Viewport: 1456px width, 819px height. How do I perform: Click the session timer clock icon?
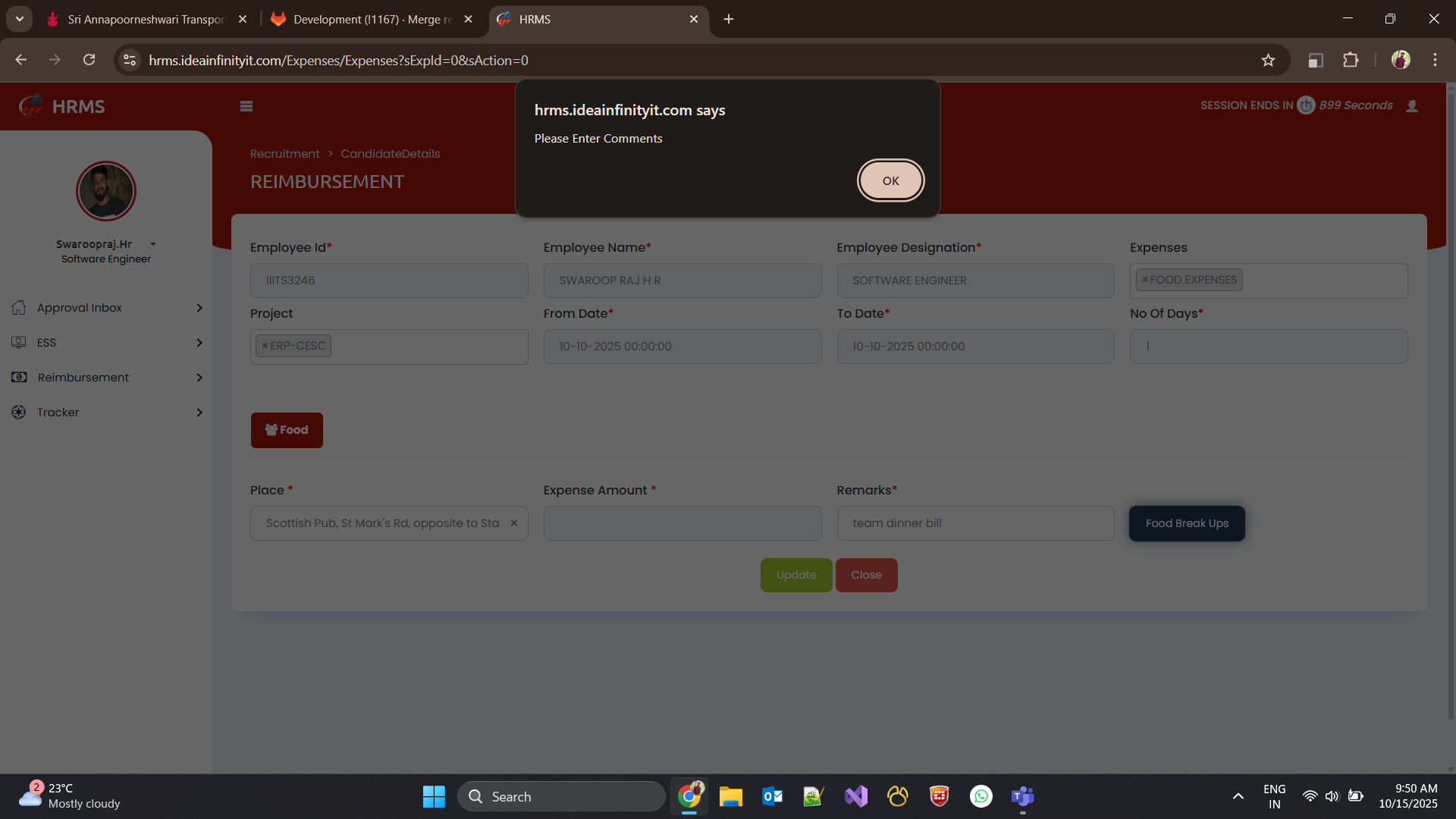[x=1306, y=105]
